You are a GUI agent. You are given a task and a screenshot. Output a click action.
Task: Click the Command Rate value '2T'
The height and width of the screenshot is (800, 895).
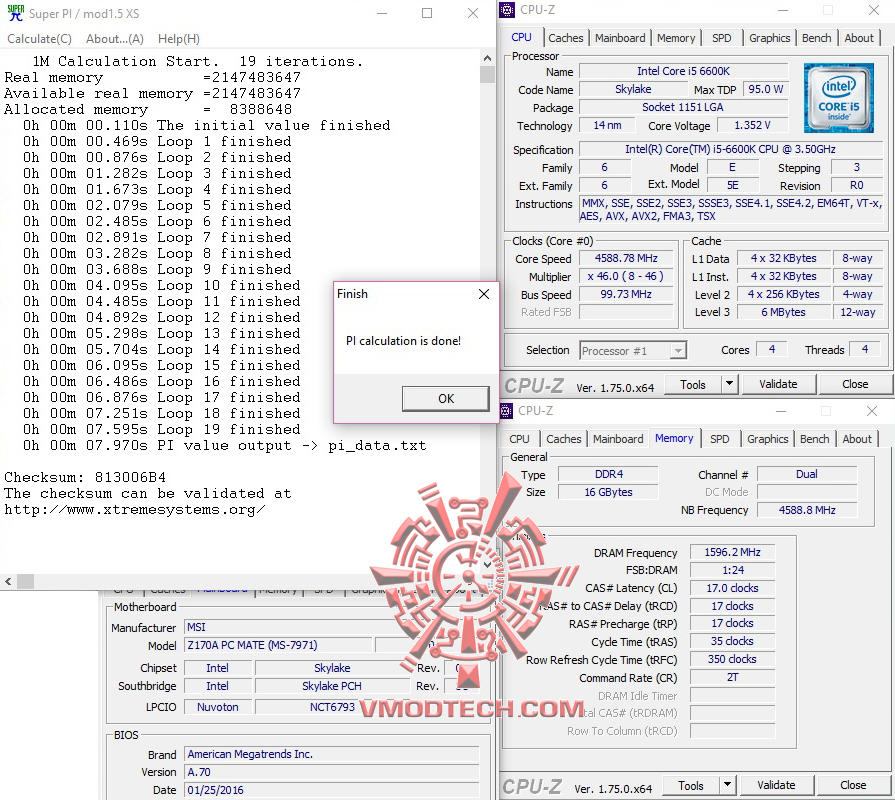pos(732,677)
